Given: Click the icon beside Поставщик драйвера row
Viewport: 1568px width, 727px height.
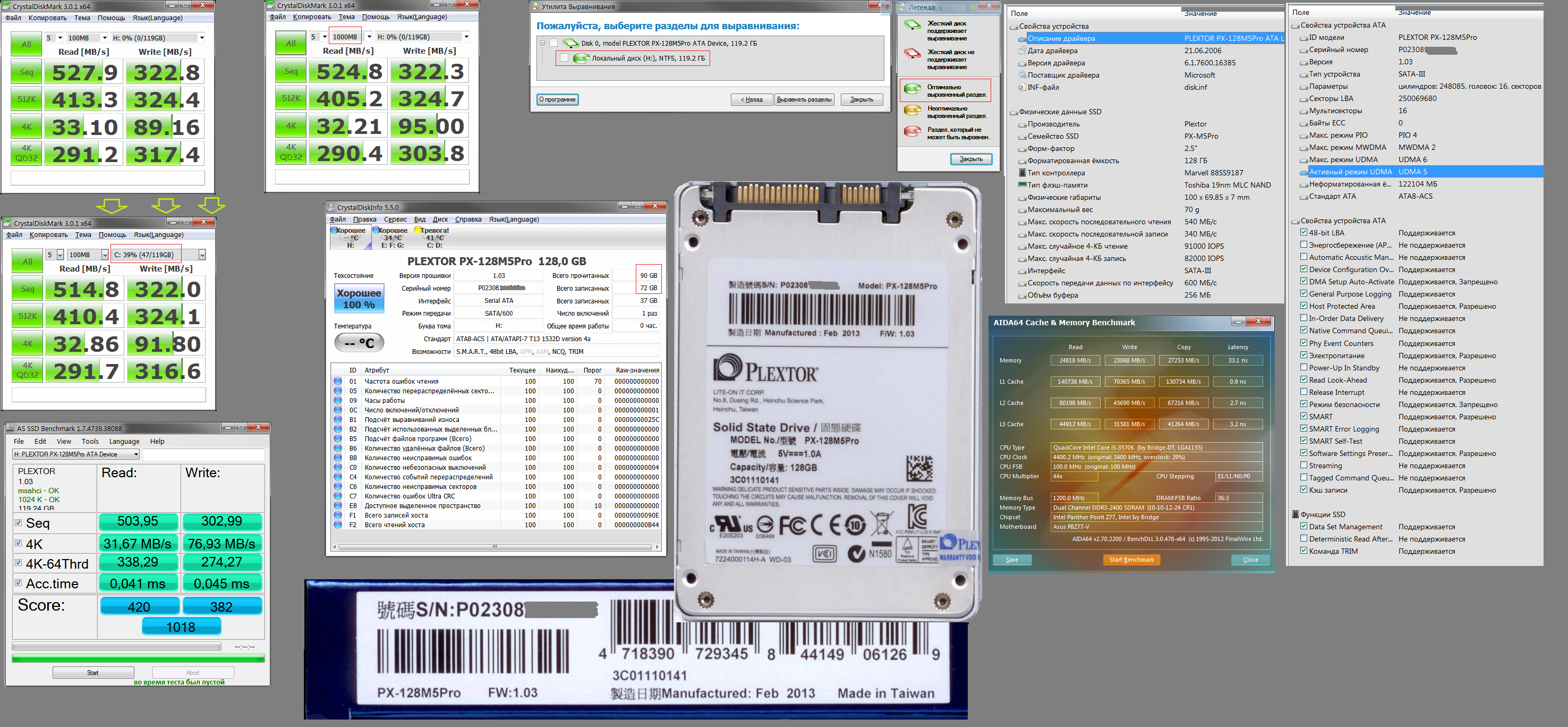Looking at the screenshot, I should click(1022, 75).
